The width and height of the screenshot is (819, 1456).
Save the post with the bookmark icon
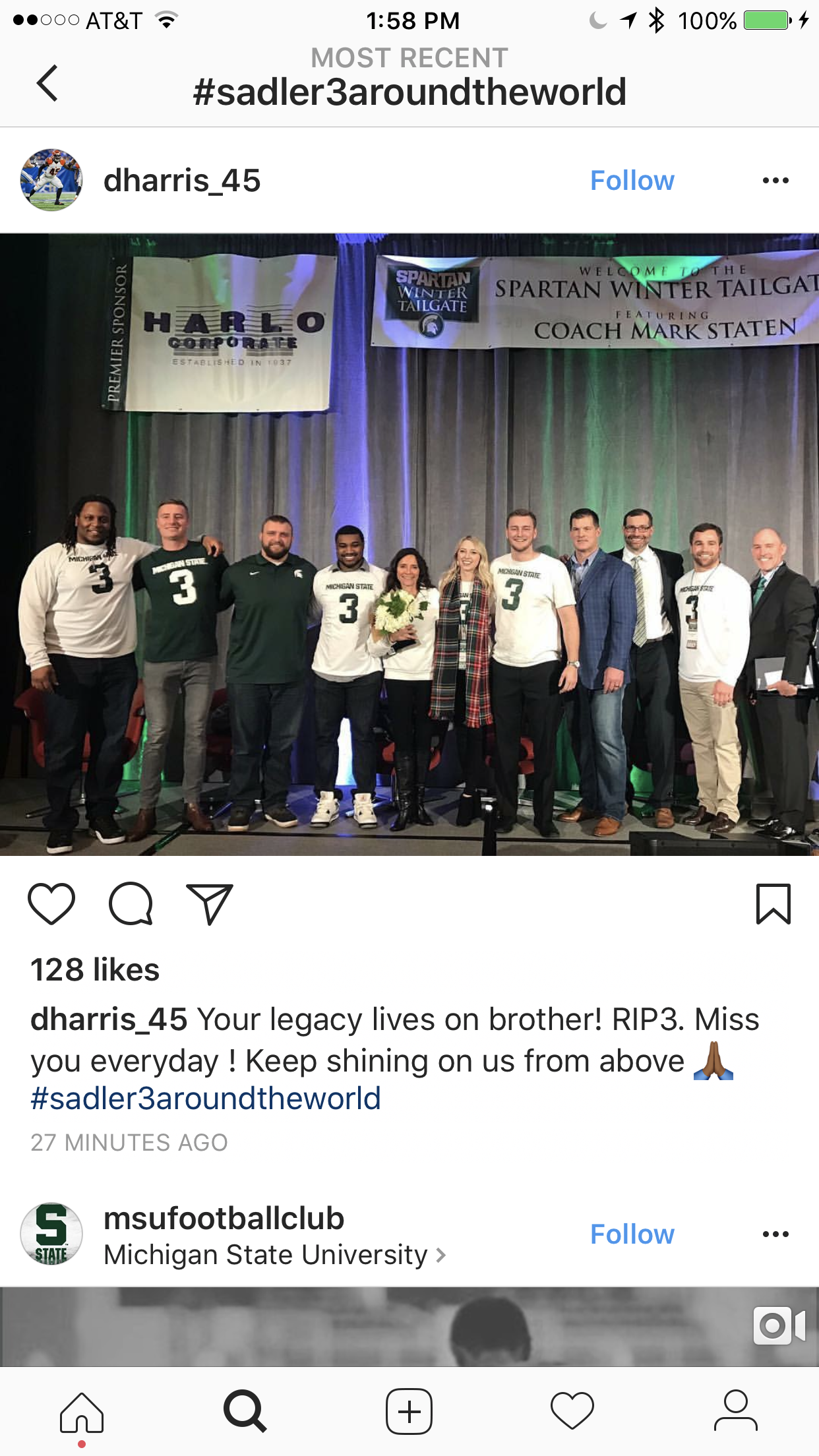click(773, 903)
